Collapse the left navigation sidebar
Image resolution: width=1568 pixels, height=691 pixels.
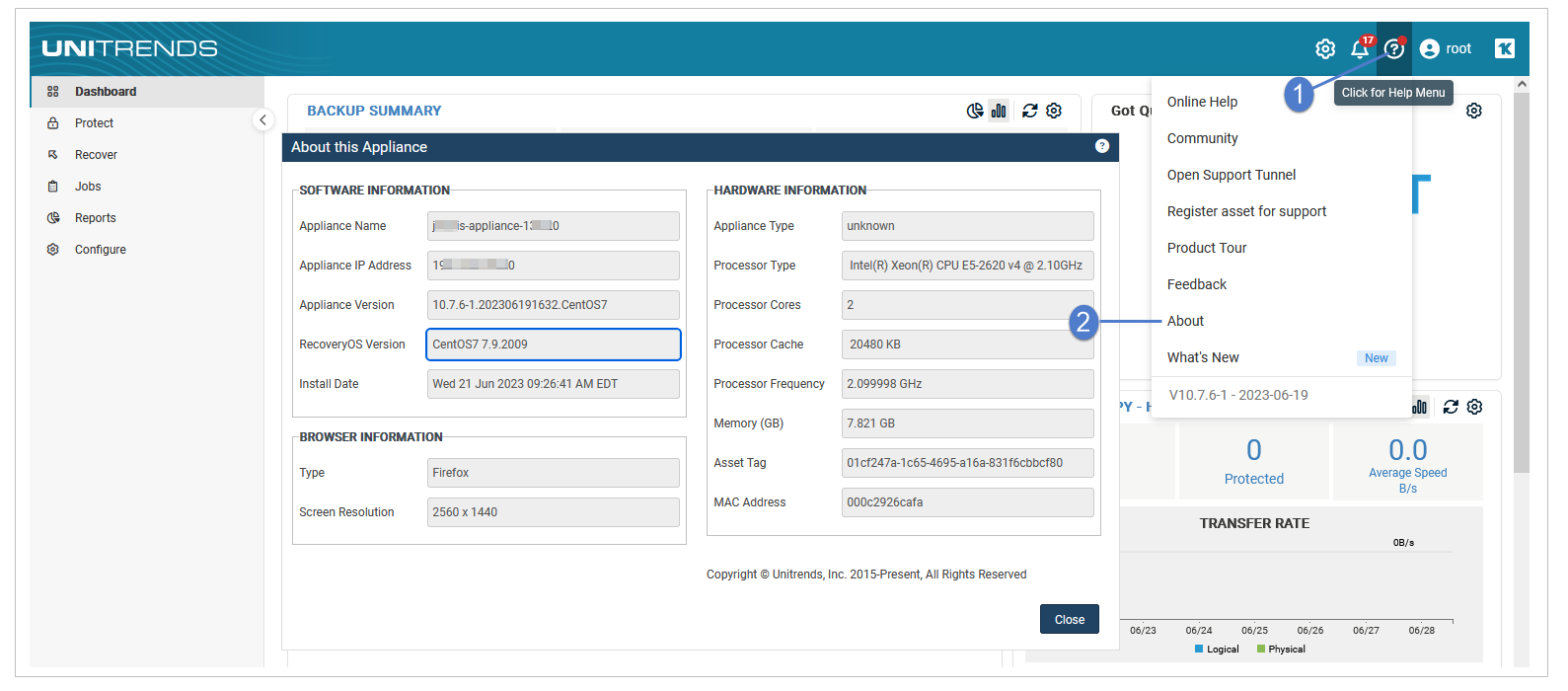(x=262, y=119)
